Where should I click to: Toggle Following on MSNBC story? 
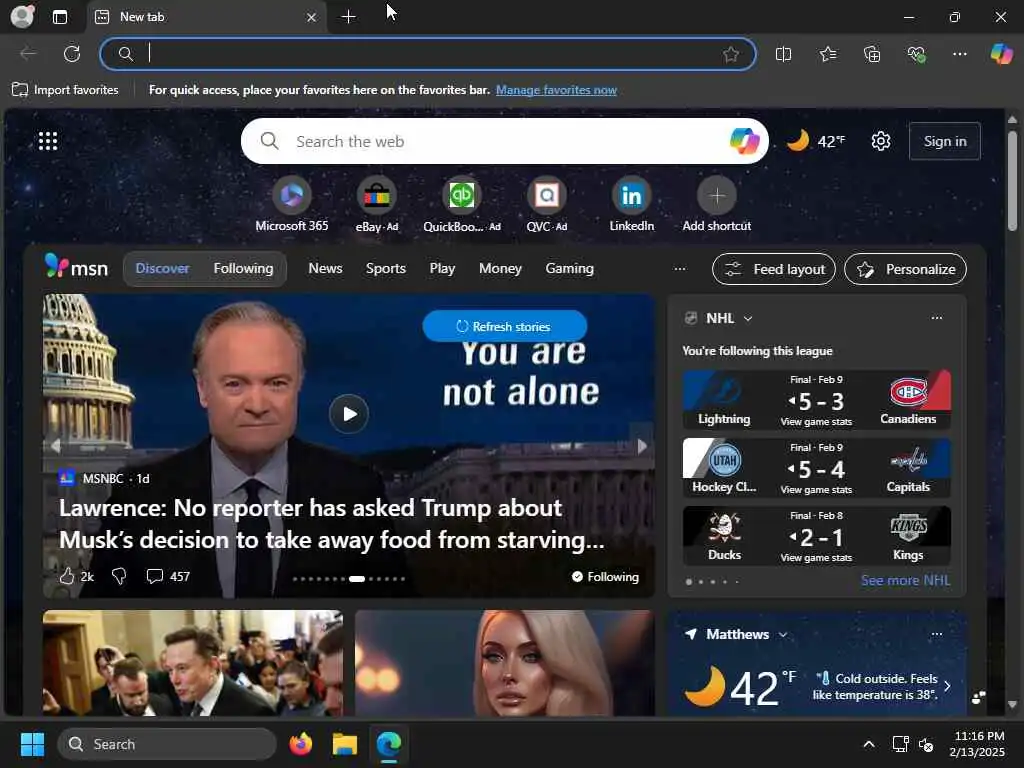point(605,577)
